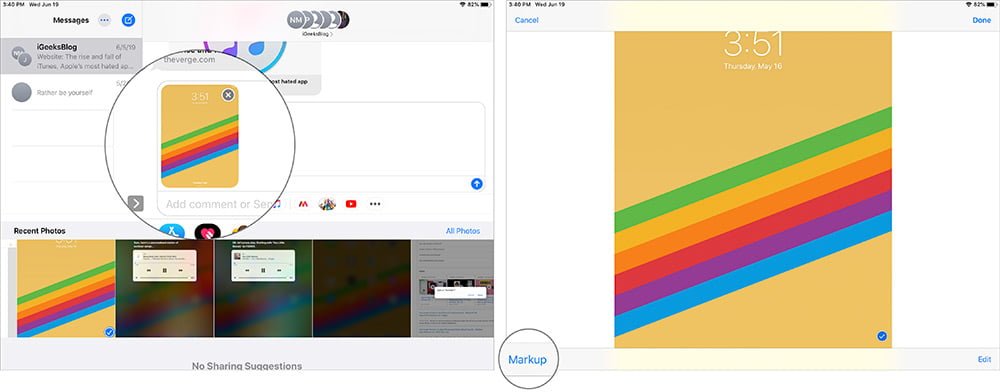Open the Digital Touch heart icon
1000x392 pixels.
[207, 232]
